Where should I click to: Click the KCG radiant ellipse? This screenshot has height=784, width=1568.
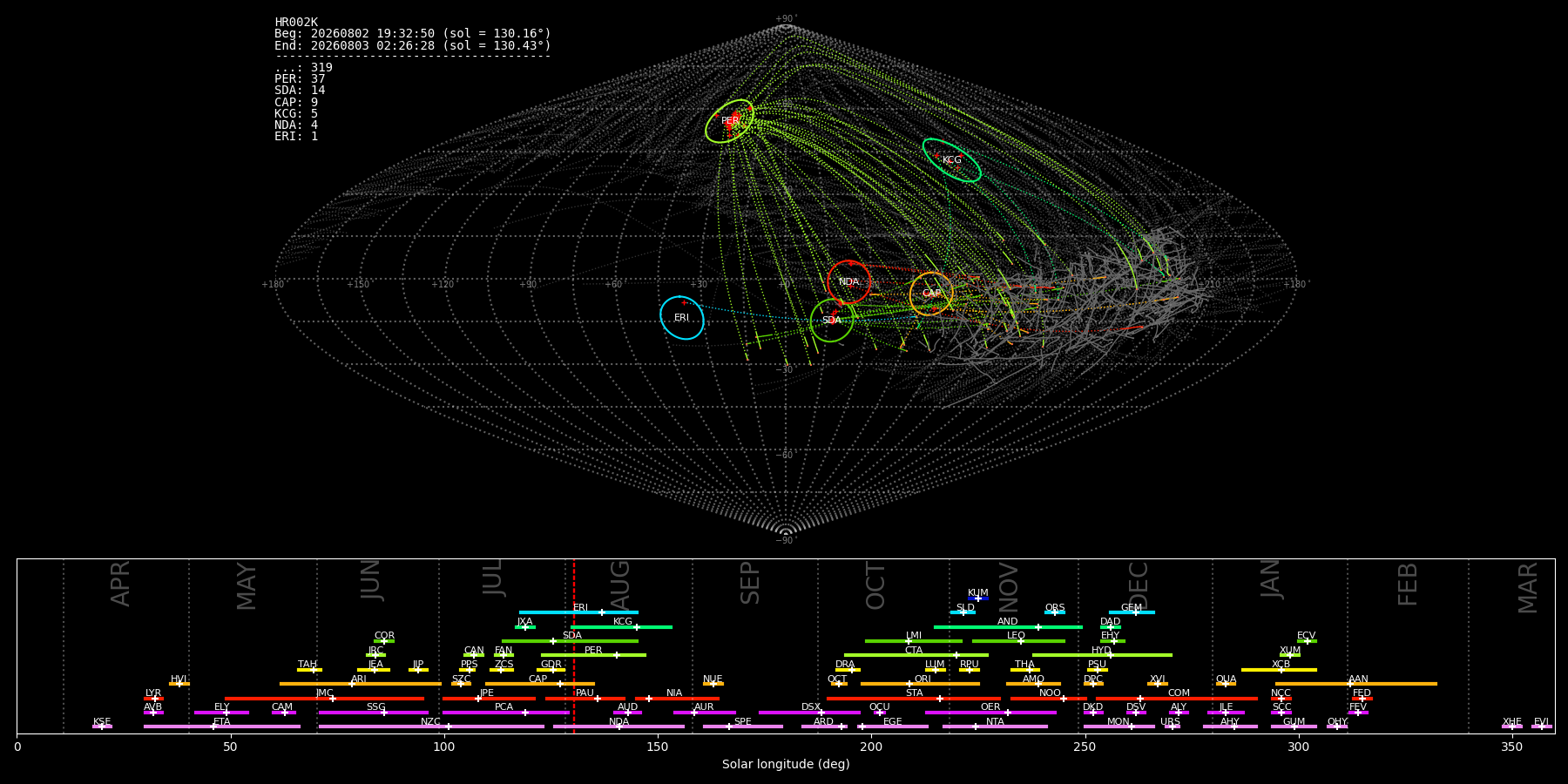952,160
